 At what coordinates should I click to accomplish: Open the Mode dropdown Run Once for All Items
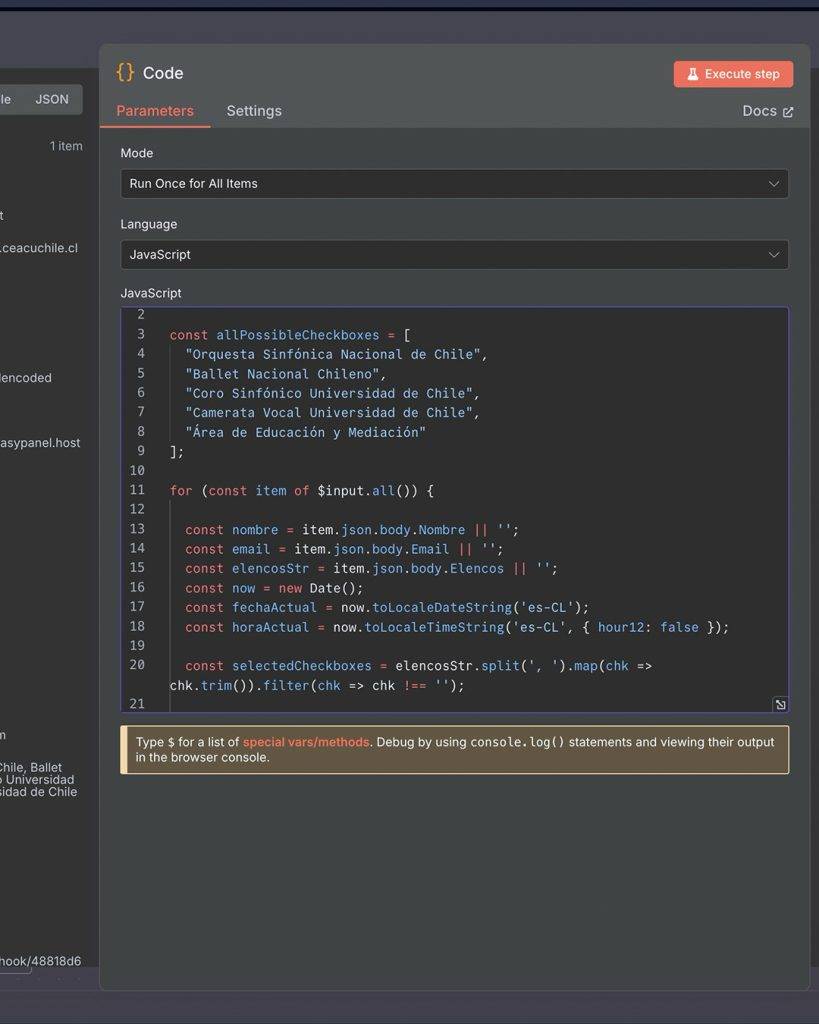tap(454, 184)
